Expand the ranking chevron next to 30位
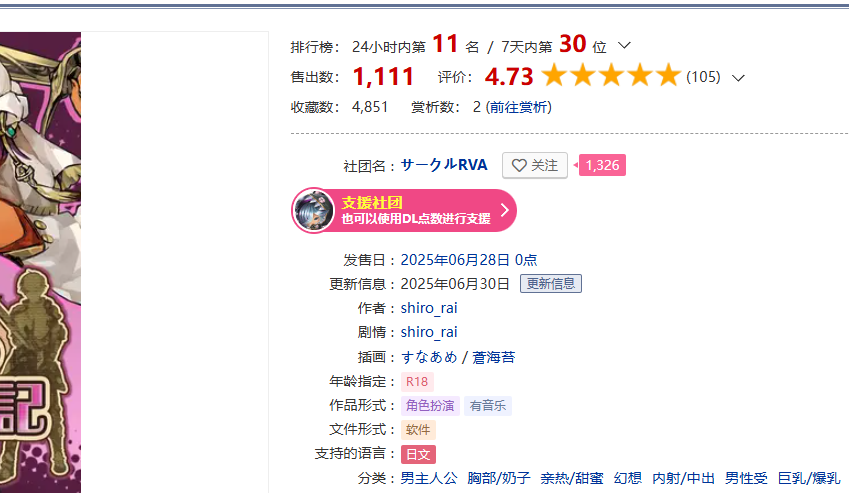 (624, 45)
